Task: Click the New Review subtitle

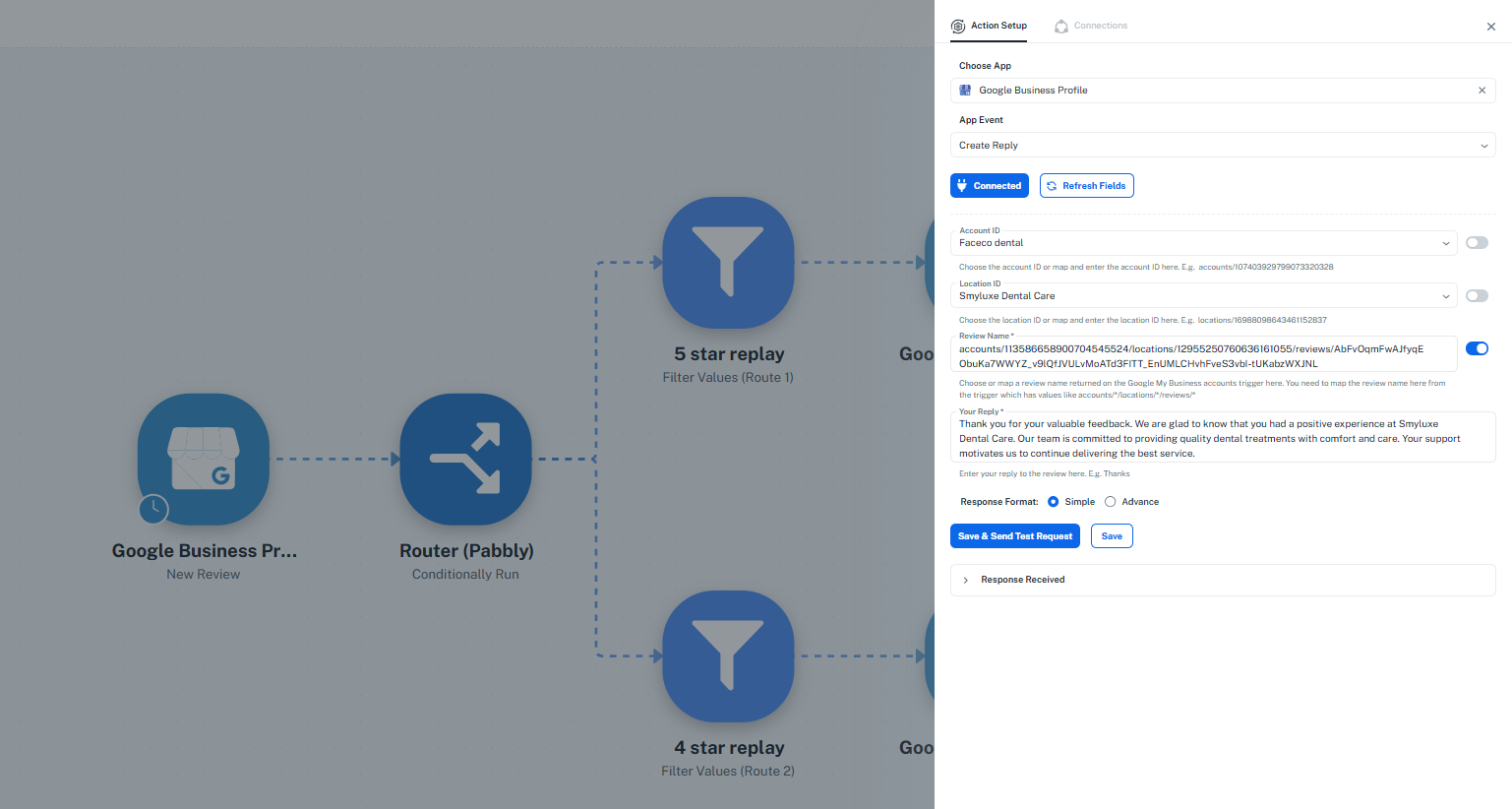Action: point(204,575)
